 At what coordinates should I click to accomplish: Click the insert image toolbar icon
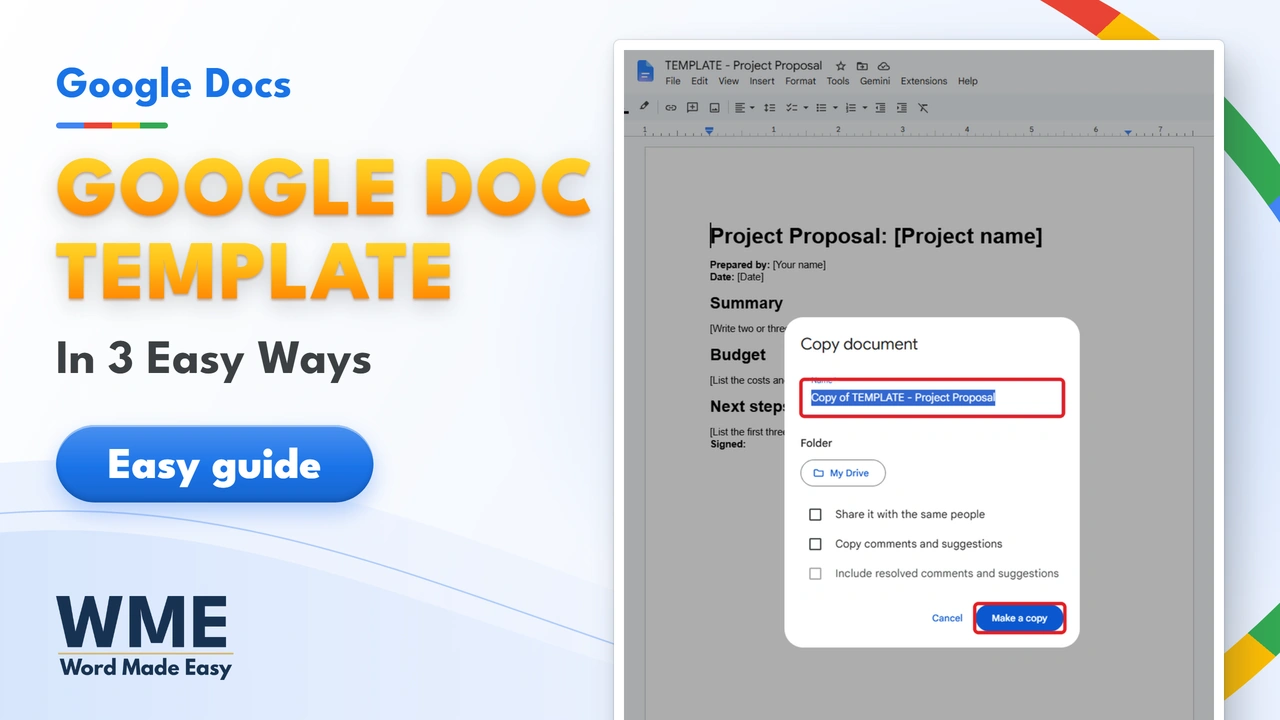pos(714,108)
